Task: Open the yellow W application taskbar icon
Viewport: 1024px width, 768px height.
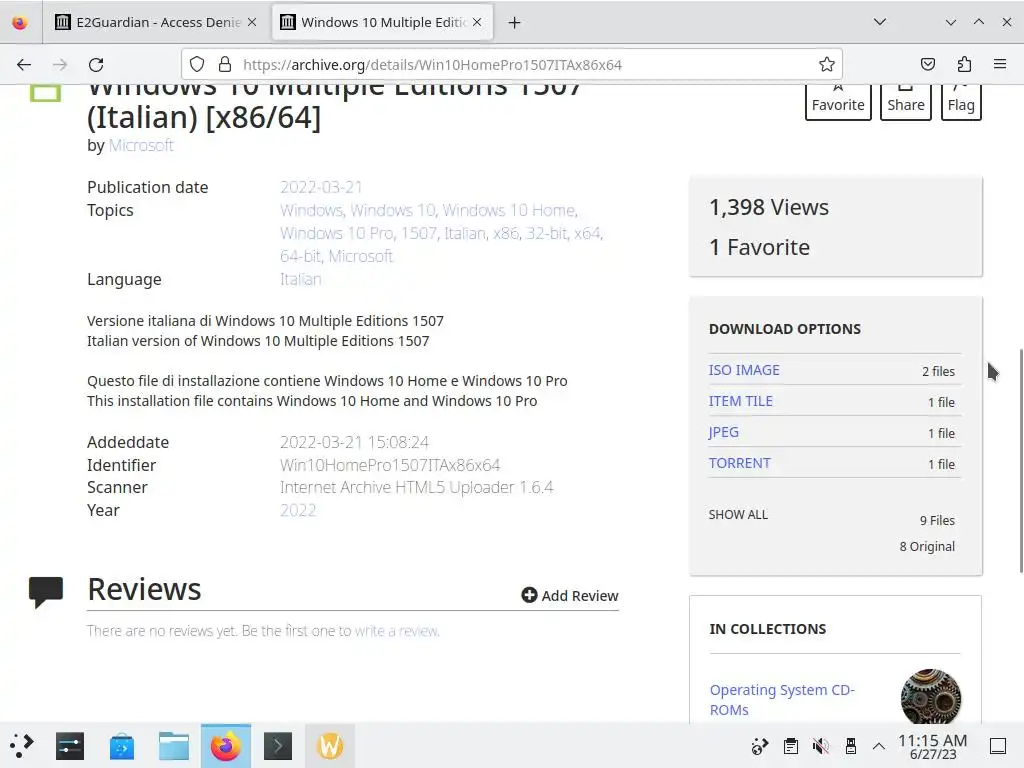Action: point(330,746)
